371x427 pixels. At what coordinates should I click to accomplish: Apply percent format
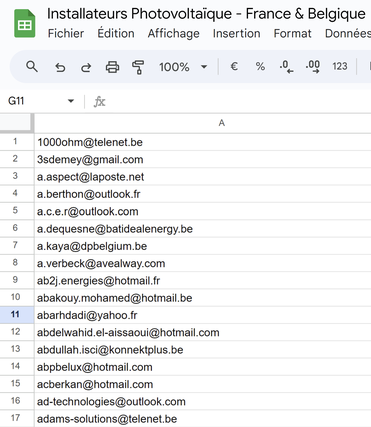pyautogui.click(x=260, y=66)
